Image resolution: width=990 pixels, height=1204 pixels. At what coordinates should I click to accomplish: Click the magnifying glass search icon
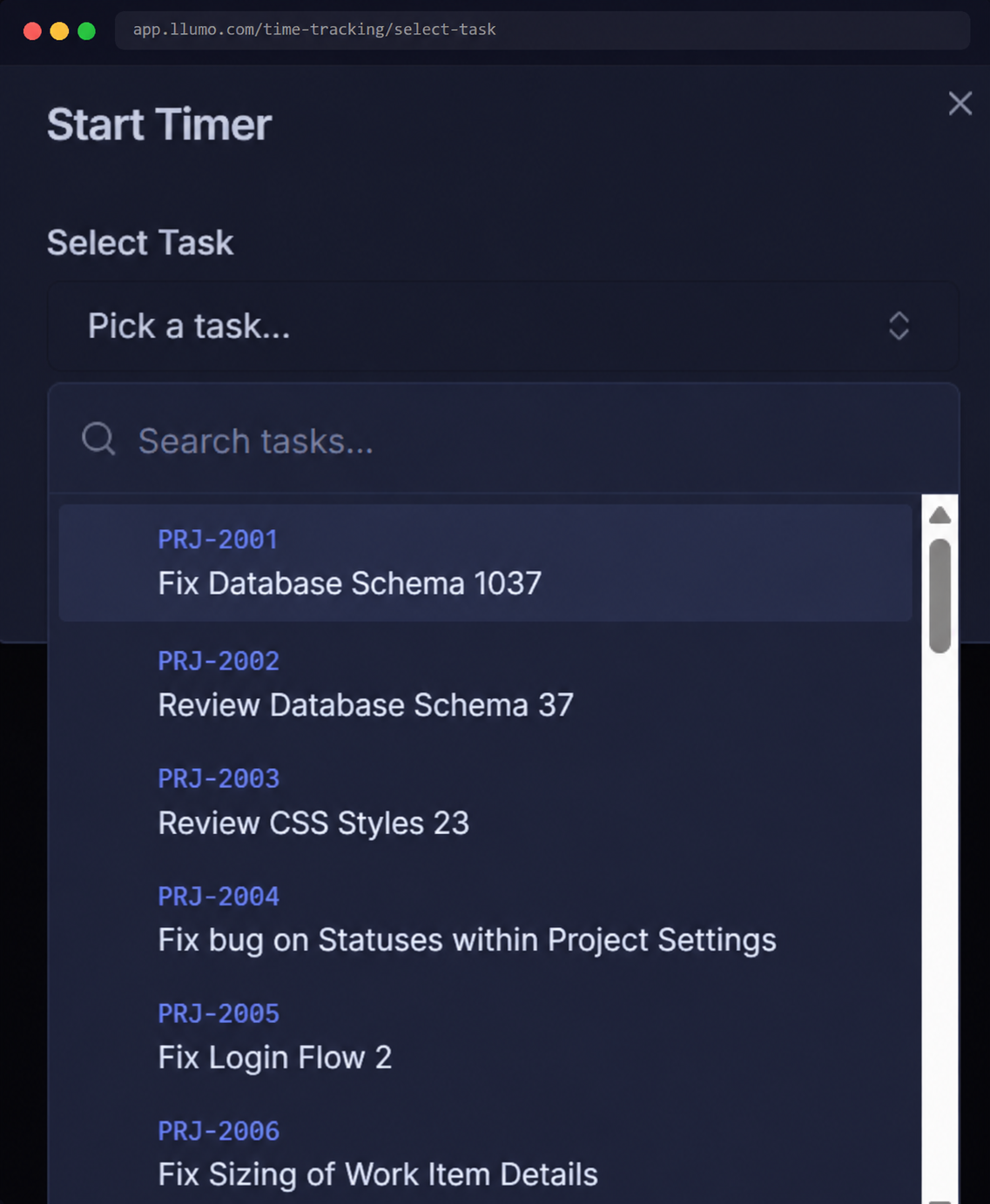pyautogui.click(x=98, y=439)
